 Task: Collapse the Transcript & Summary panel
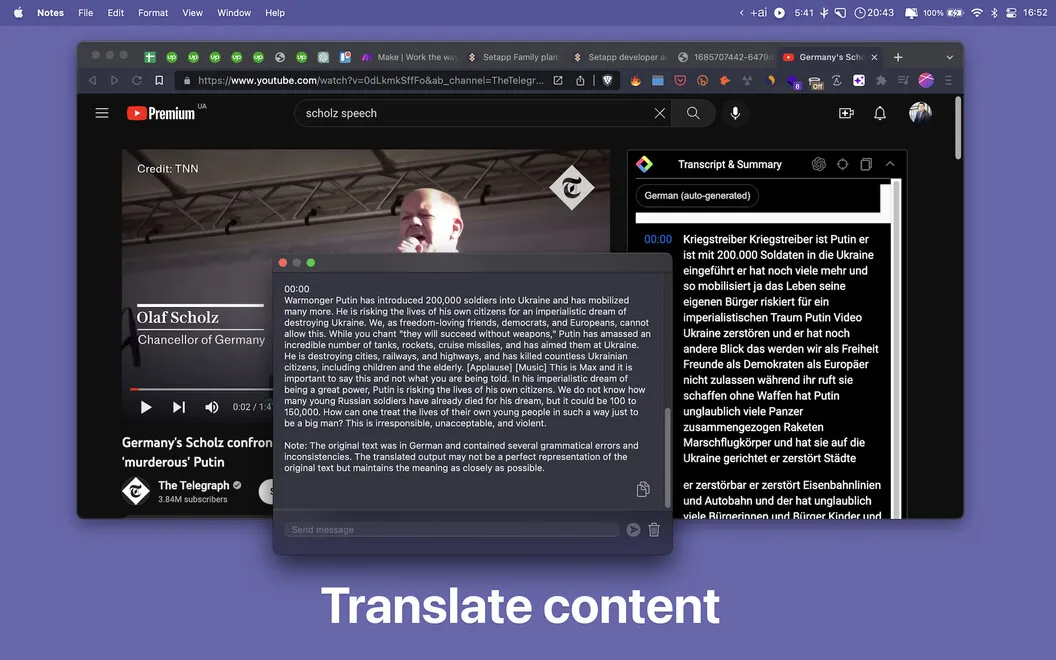[x=890, y=164]
